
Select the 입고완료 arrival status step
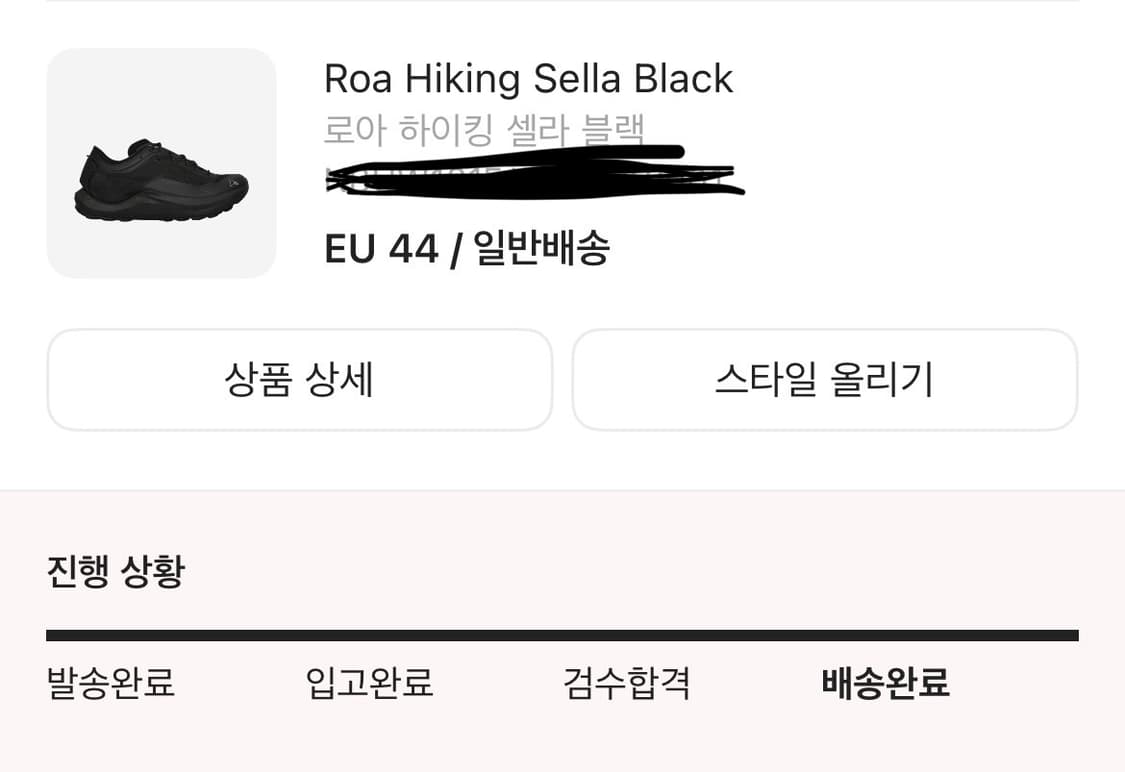click(370, 685)
